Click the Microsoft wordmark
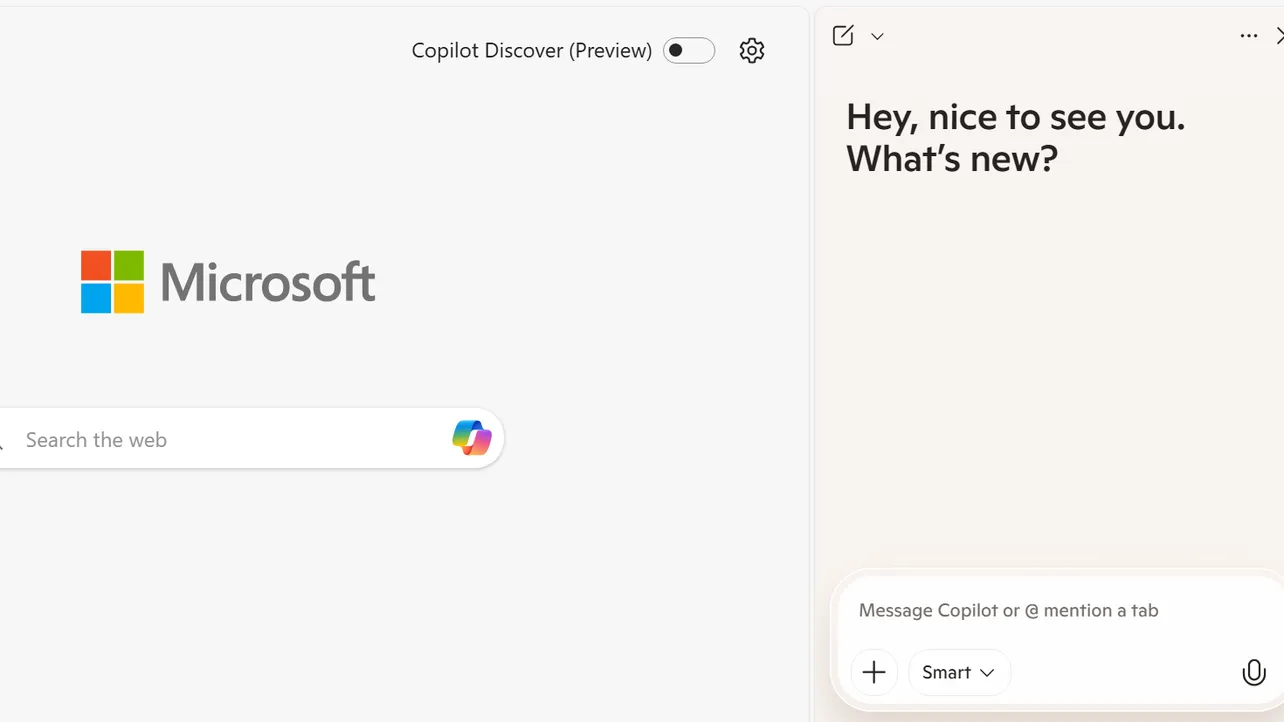 pos(268,281)
